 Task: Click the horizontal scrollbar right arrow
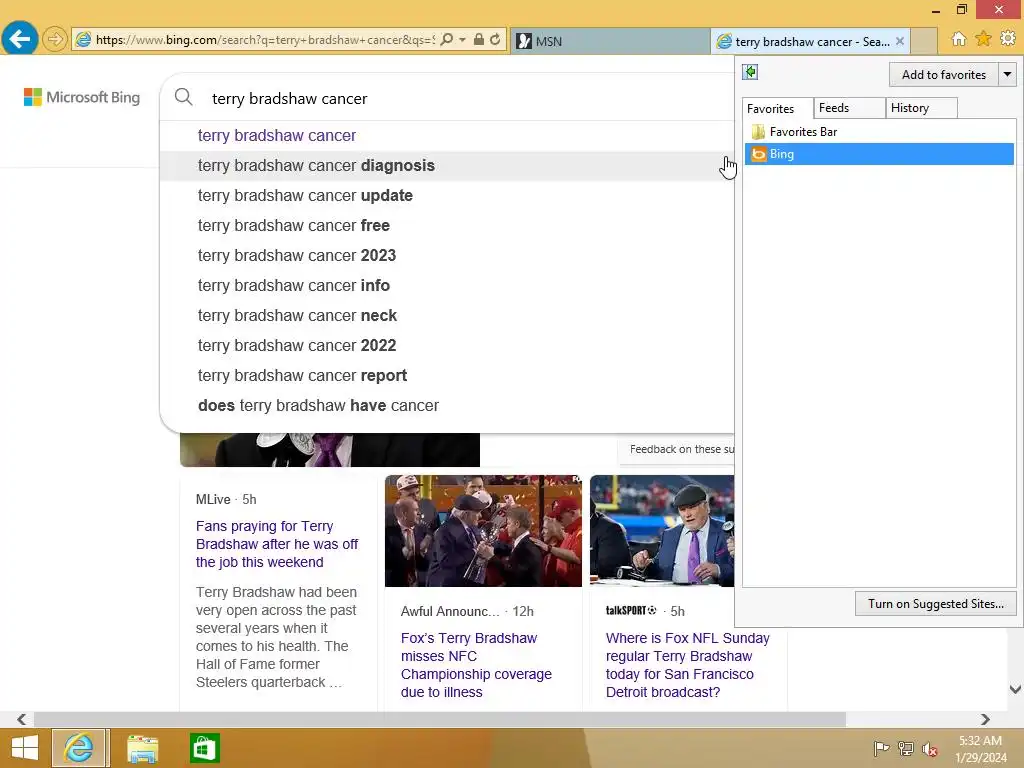(985, 719)
